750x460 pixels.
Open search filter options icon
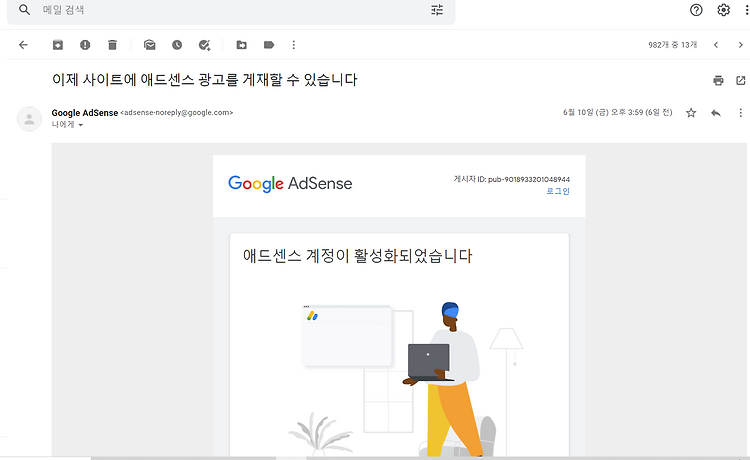tap(437, 10)
